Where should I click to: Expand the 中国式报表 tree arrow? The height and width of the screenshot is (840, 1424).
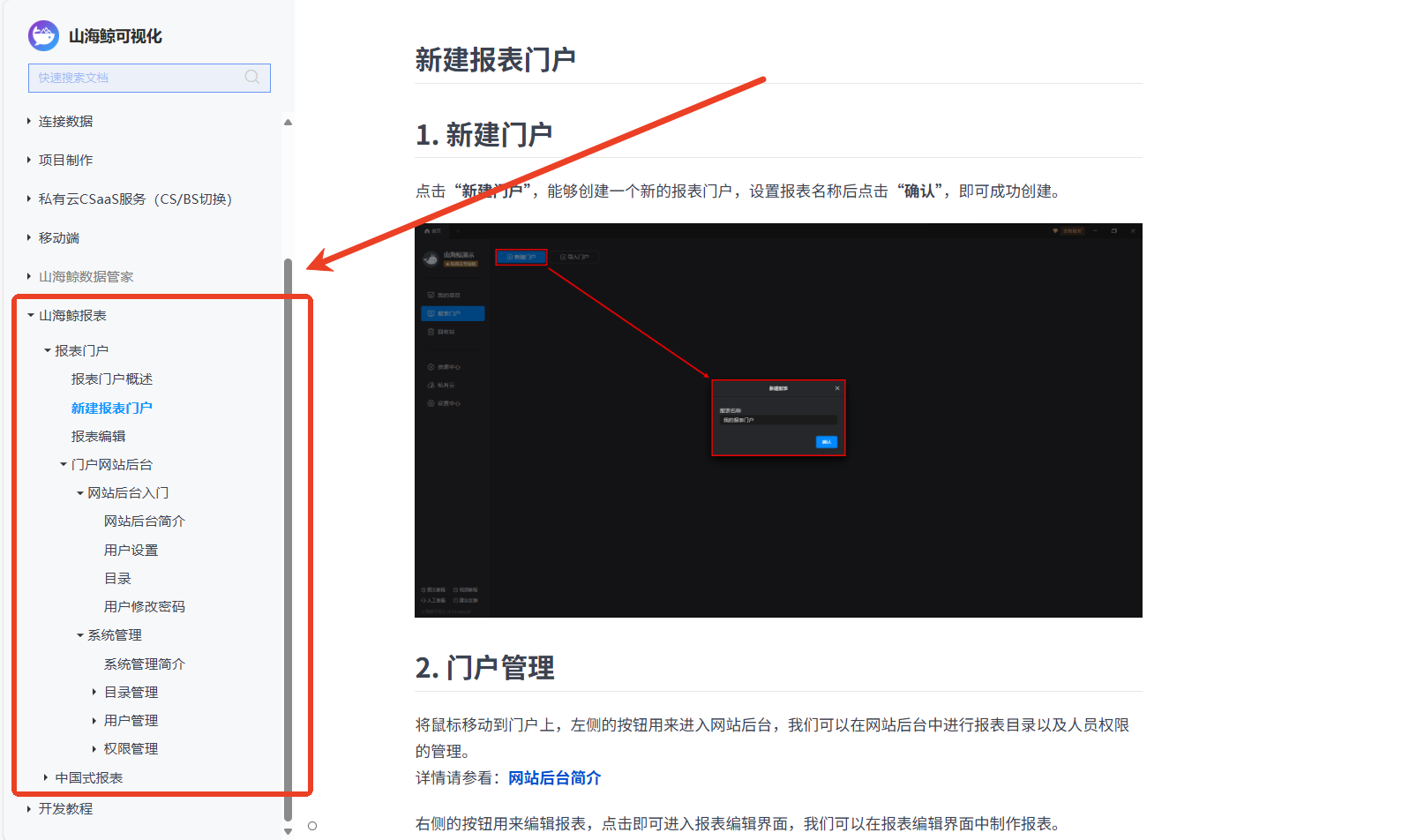click(x=46, y=777)
